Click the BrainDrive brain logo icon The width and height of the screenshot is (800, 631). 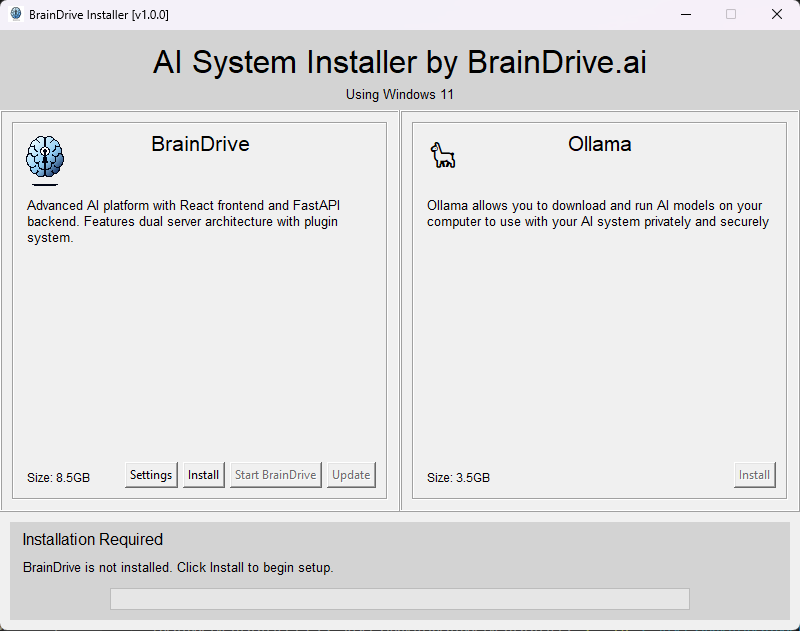point(44,158)
